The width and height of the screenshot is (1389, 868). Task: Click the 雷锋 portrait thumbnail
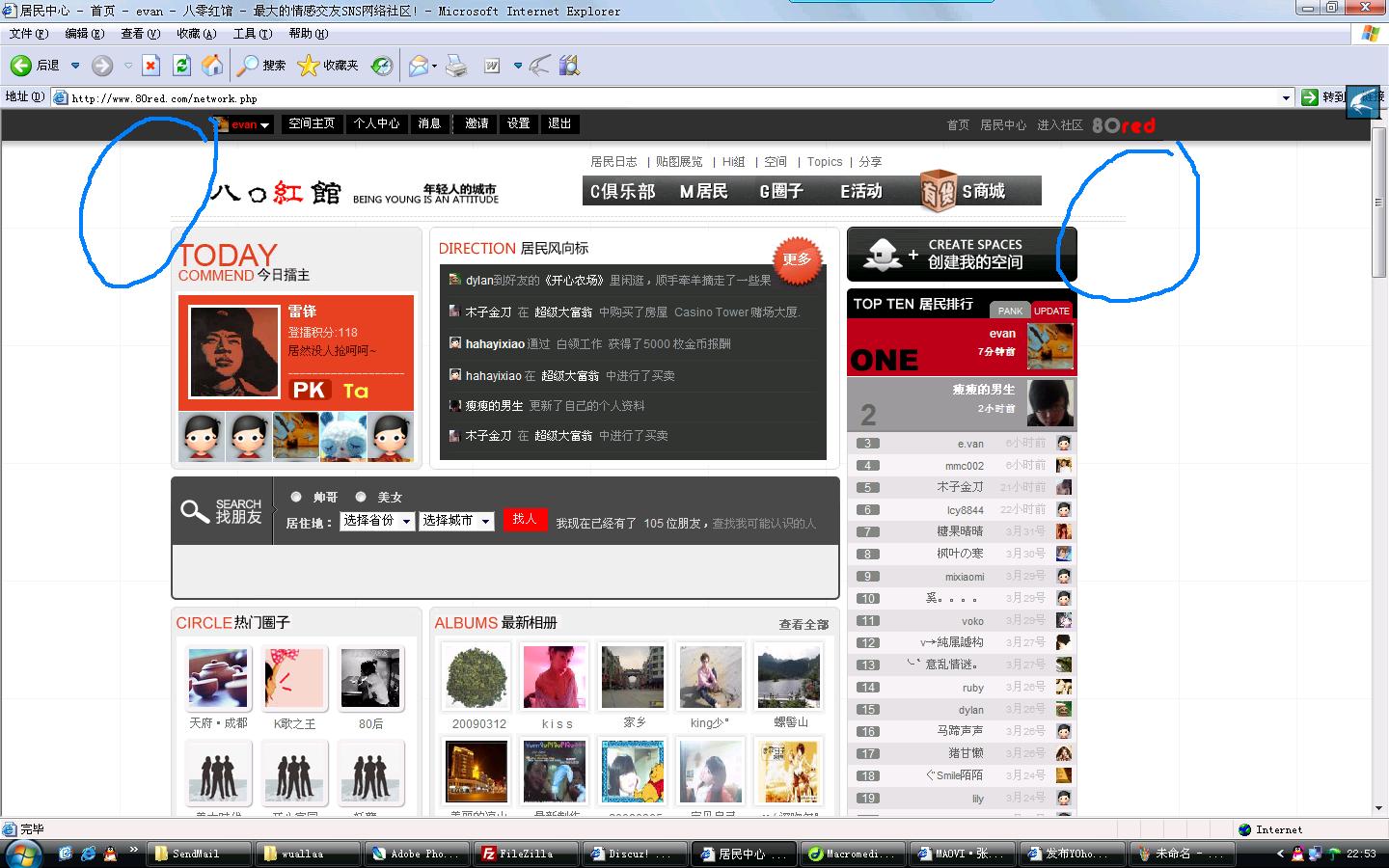click(234, 352)
